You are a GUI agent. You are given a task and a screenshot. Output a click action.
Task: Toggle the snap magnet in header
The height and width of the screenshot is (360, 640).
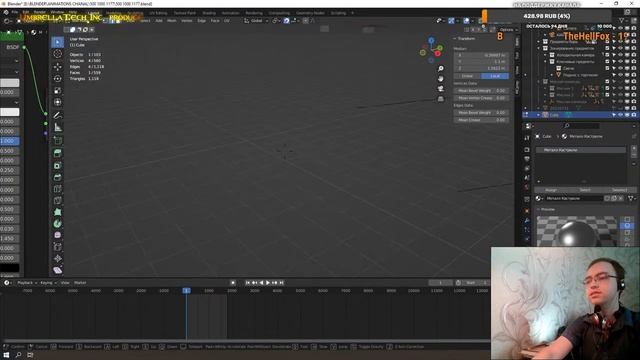pyautogui.click(x=287, y=20)
